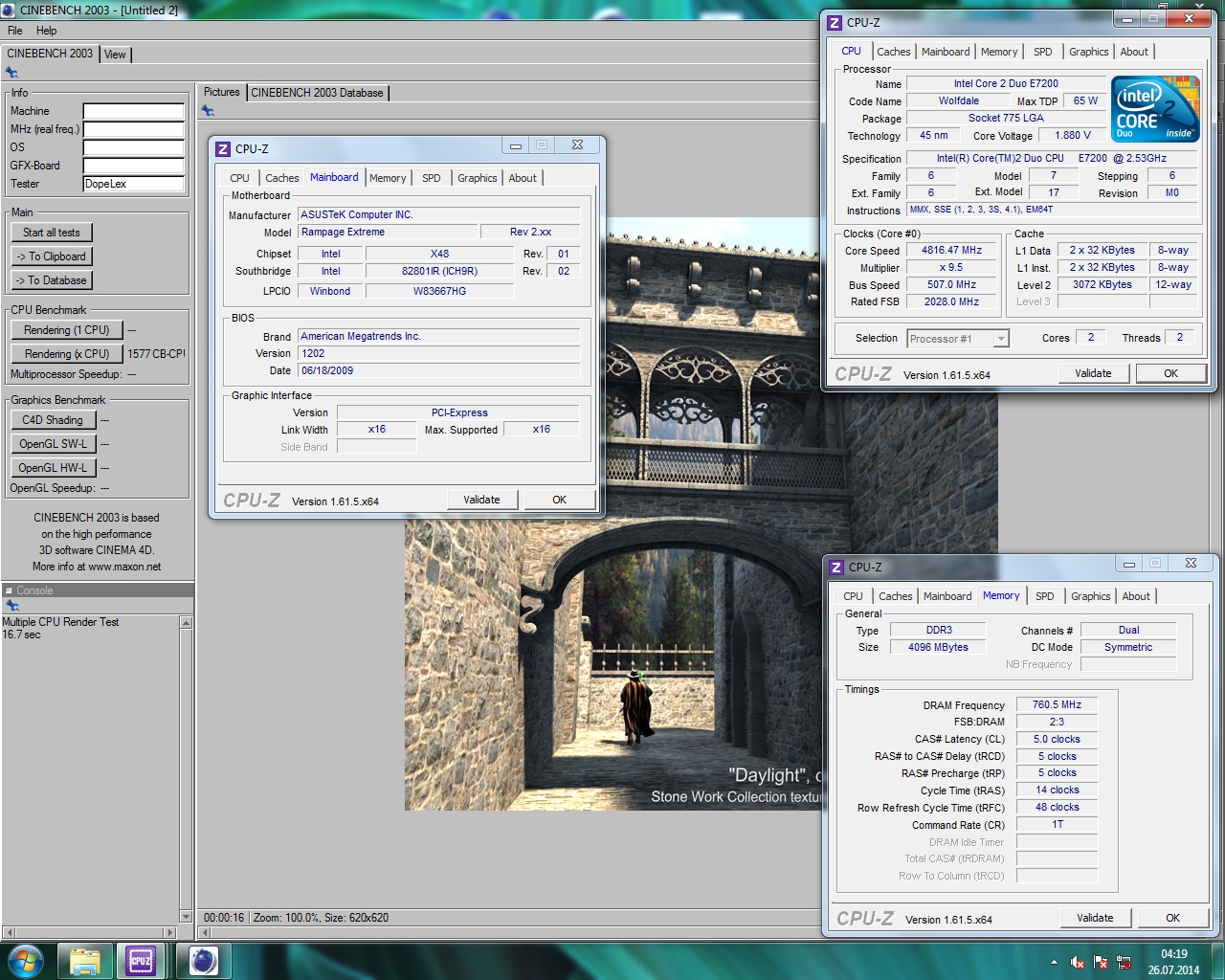This screenshot has height=980, width=1225.
Task: Open Graphics tab in Memory CPU-Z window
Action: [1091, 596]
